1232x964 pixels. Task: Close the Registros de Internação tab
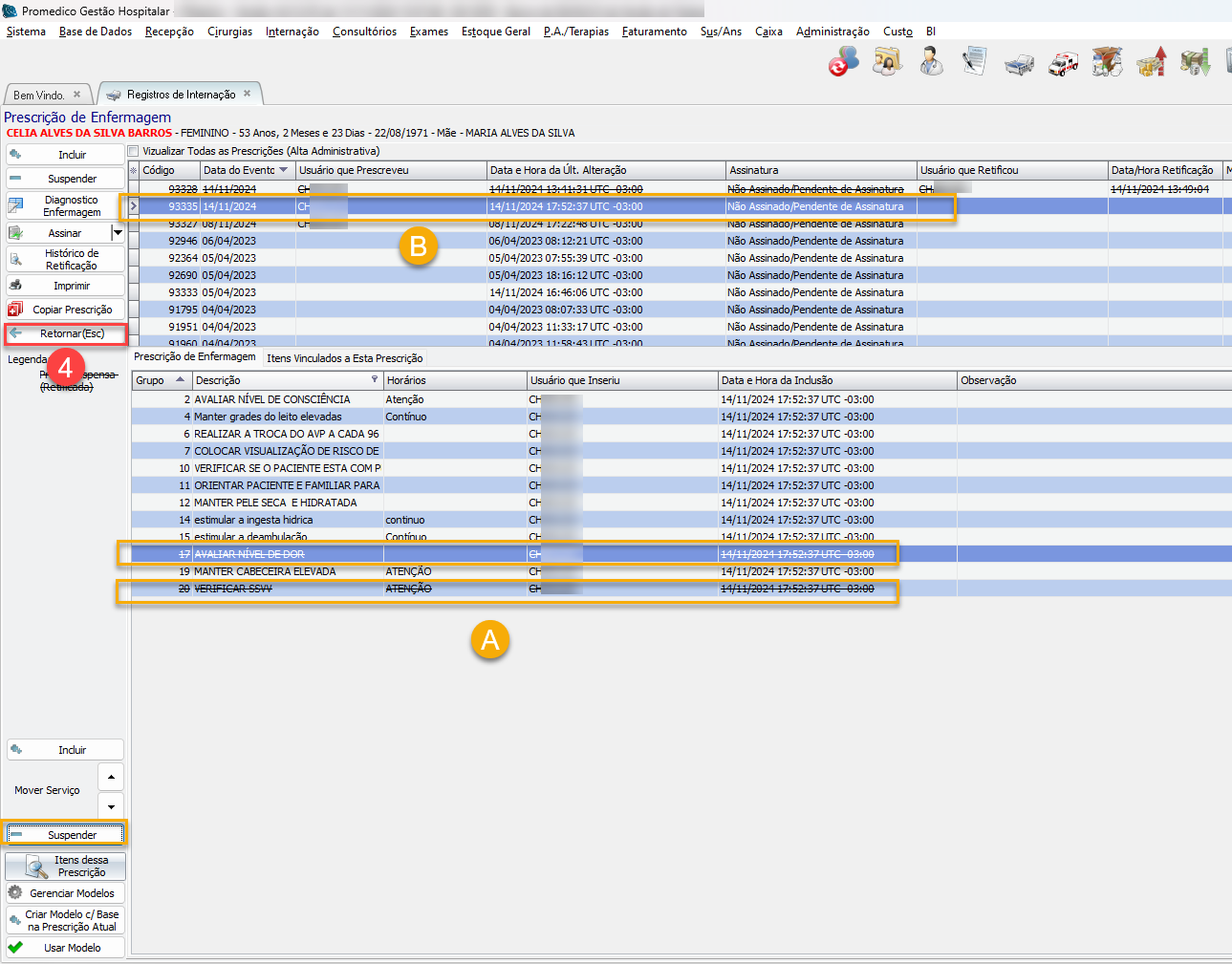click(x=248, y=94)
